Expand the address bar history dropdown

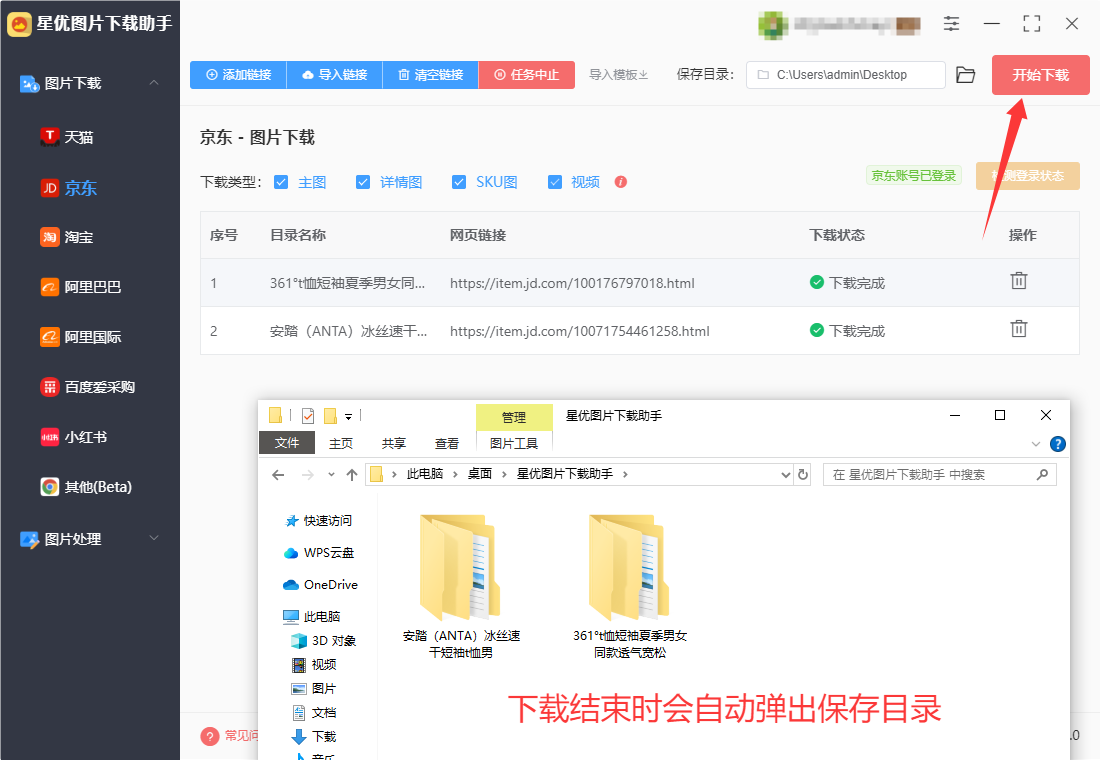click(x=786, y=475)
